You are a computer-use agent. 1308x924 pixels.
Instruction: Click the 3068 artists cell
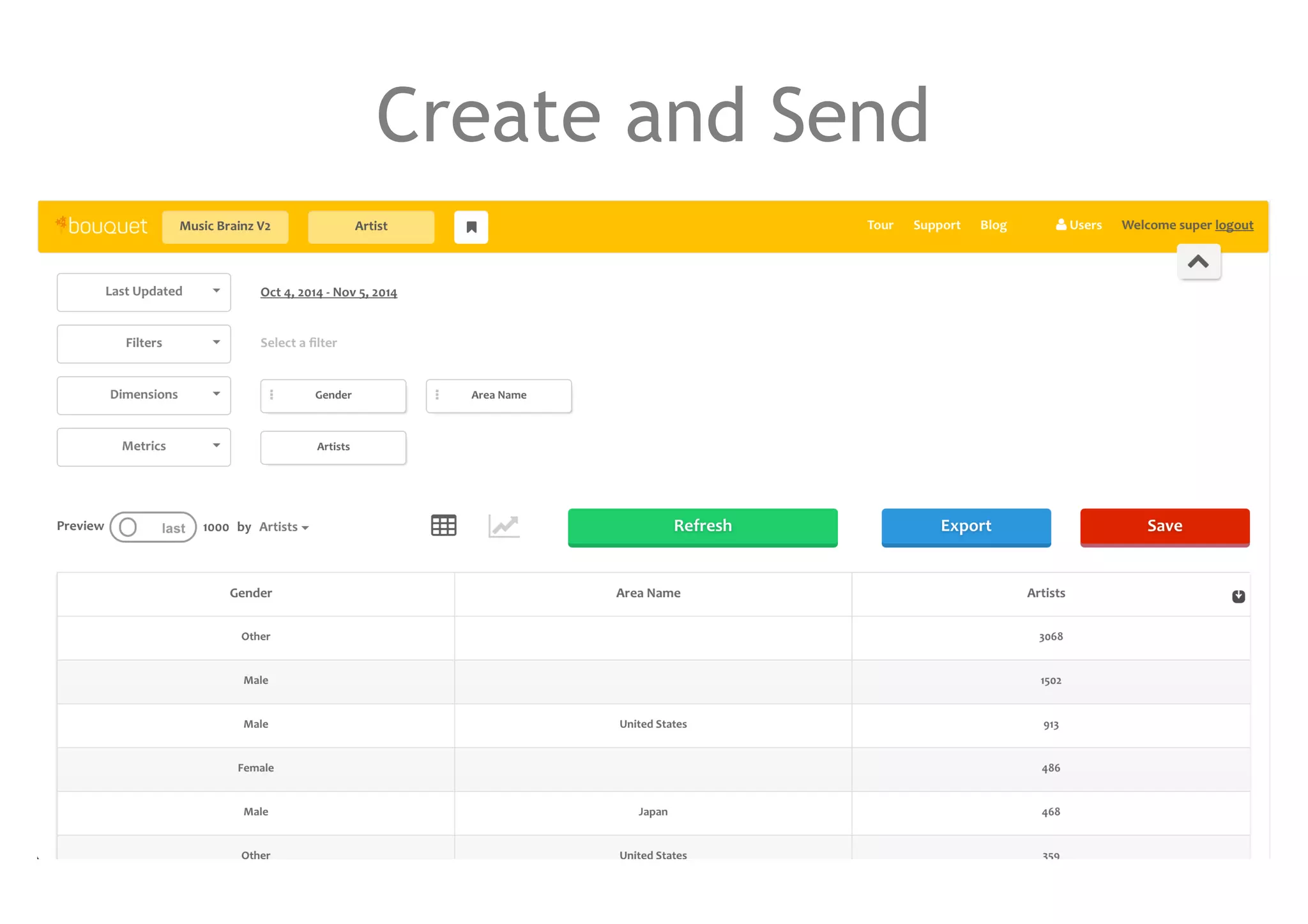click(1051, 637)
